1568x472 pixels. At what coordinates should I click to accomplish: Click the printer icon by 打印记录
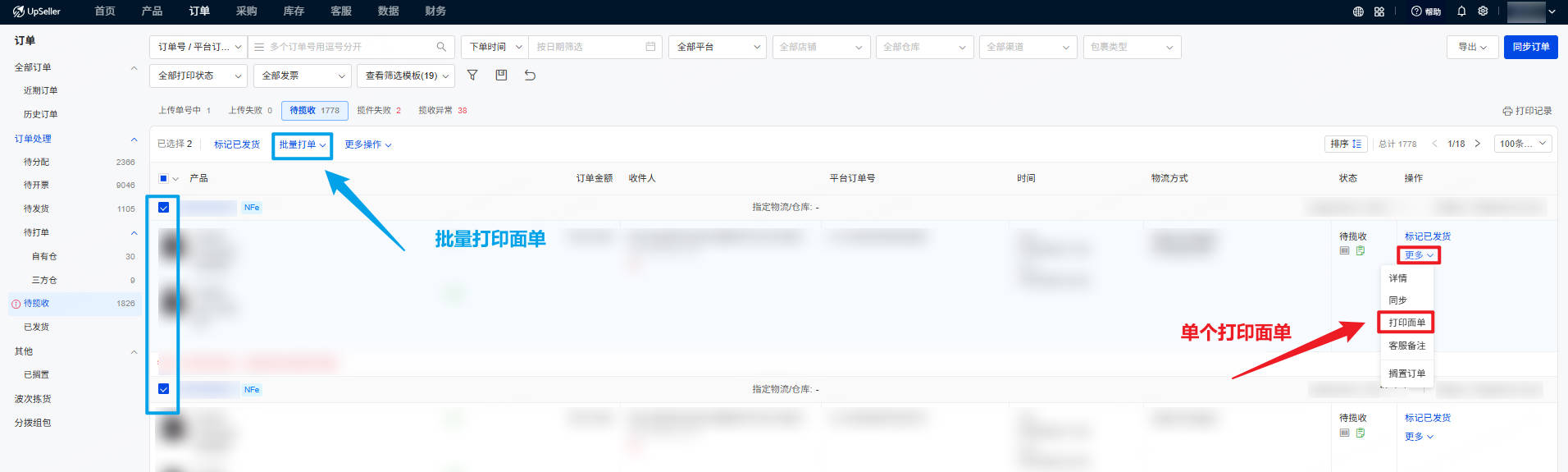click(1507, 111)
